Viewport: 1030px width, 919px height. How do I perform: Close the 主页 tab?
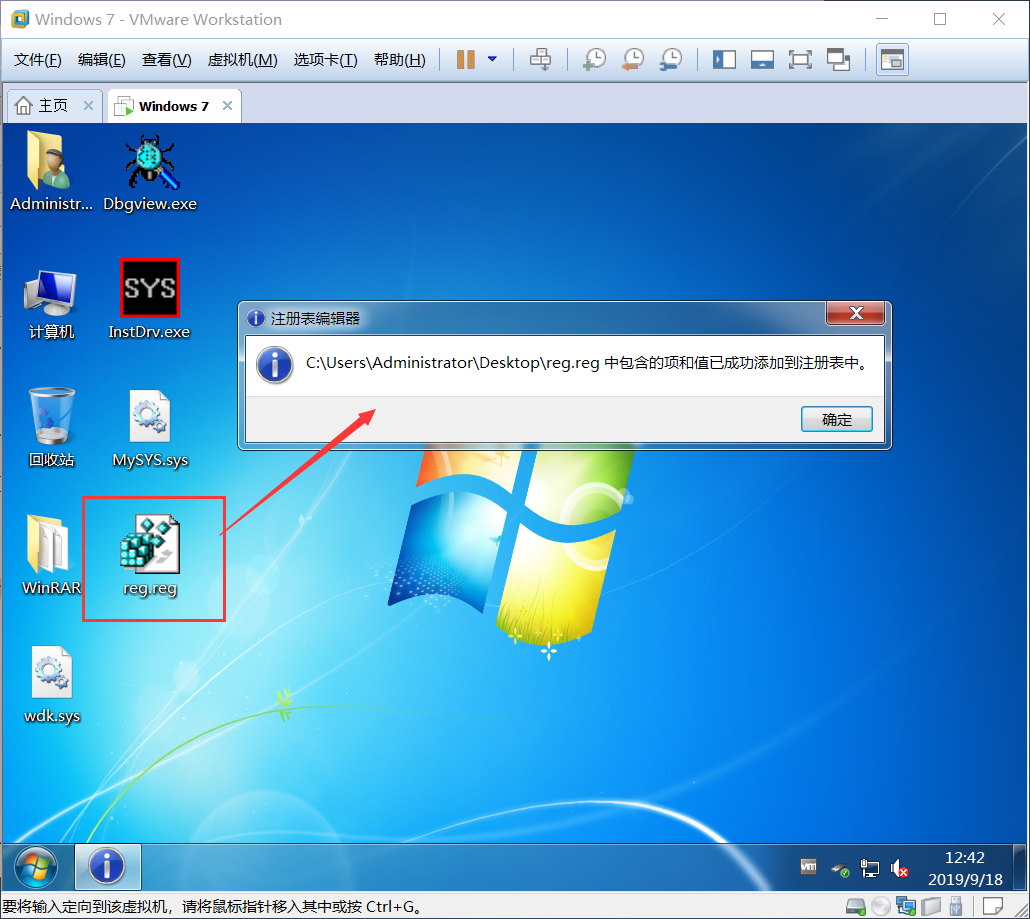88,106
